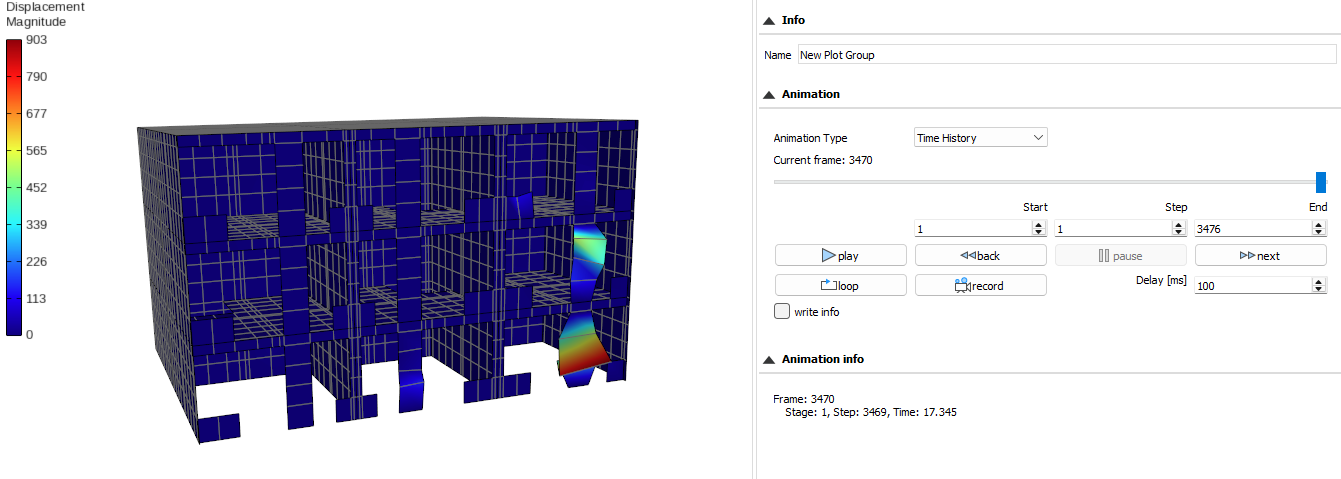Increase the Step value with stepper

click(1181, 225)
